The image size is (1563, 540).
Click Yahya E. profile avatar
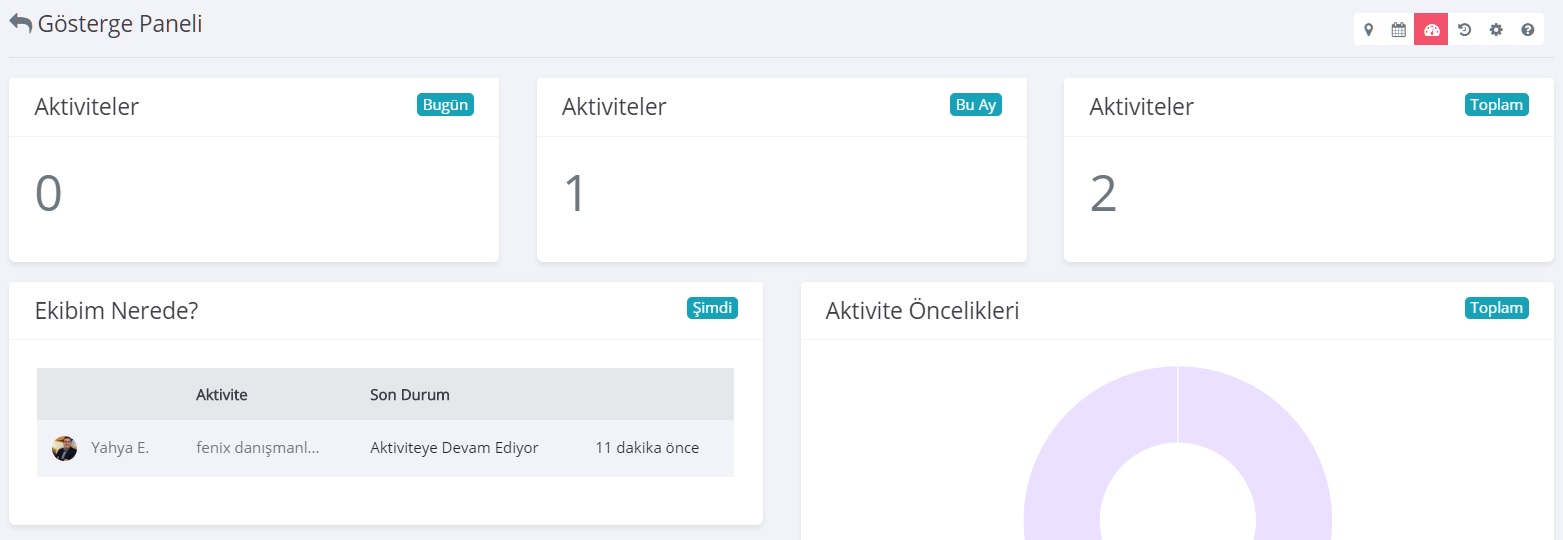pyautogui.click(x=64, y=448)
